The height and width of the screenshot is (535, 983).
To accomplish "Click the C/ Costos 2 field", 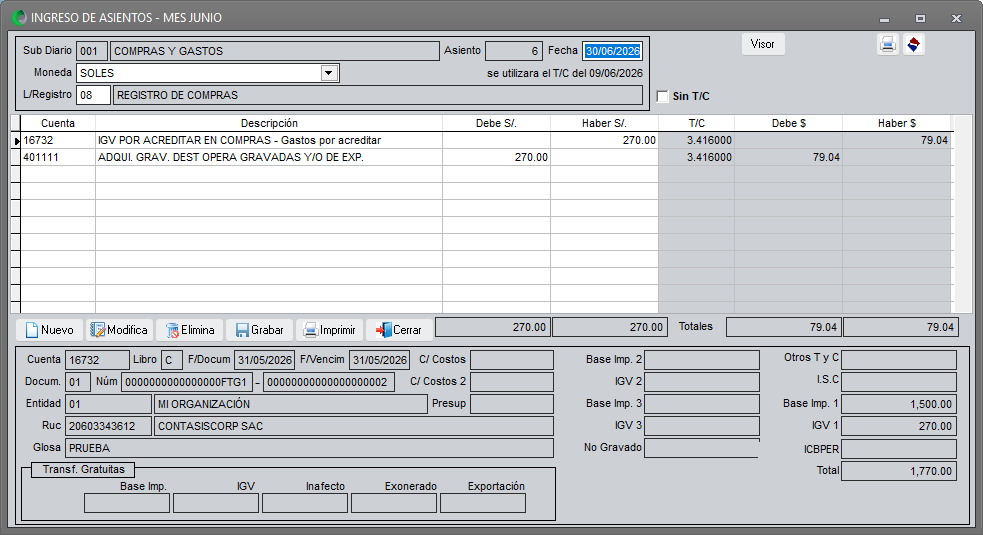I will click(x=512, y=382).
